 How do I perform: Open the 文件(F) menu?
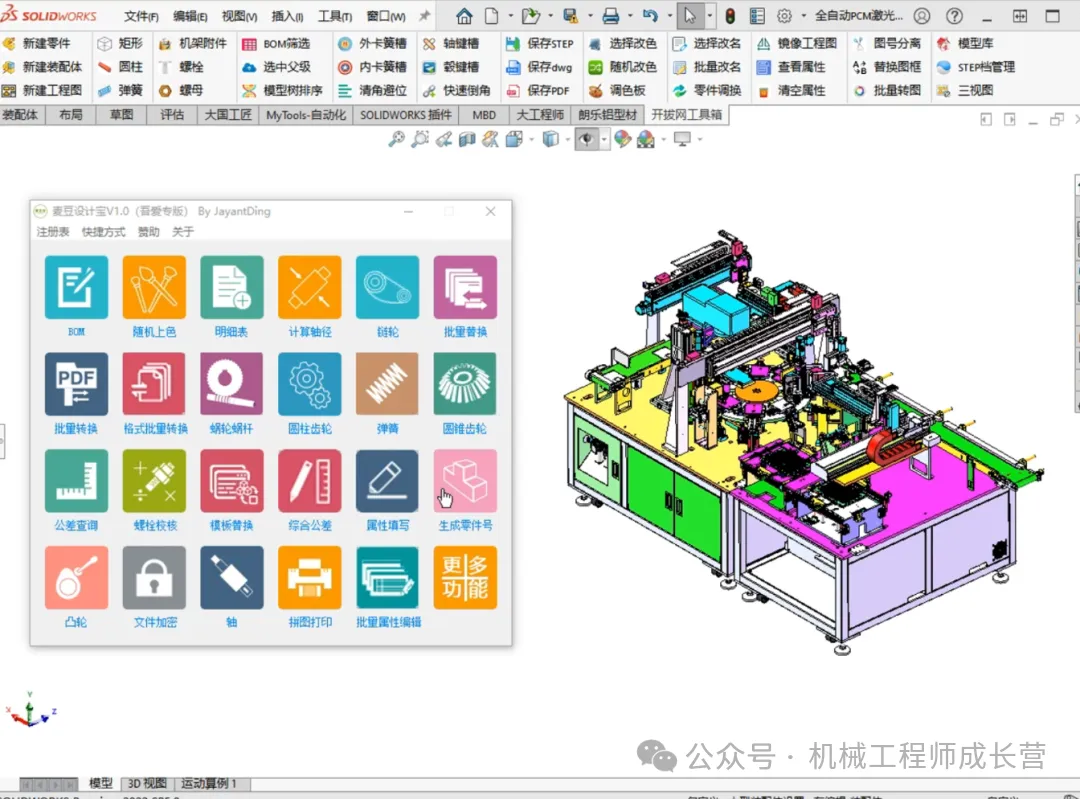point(141,16)
